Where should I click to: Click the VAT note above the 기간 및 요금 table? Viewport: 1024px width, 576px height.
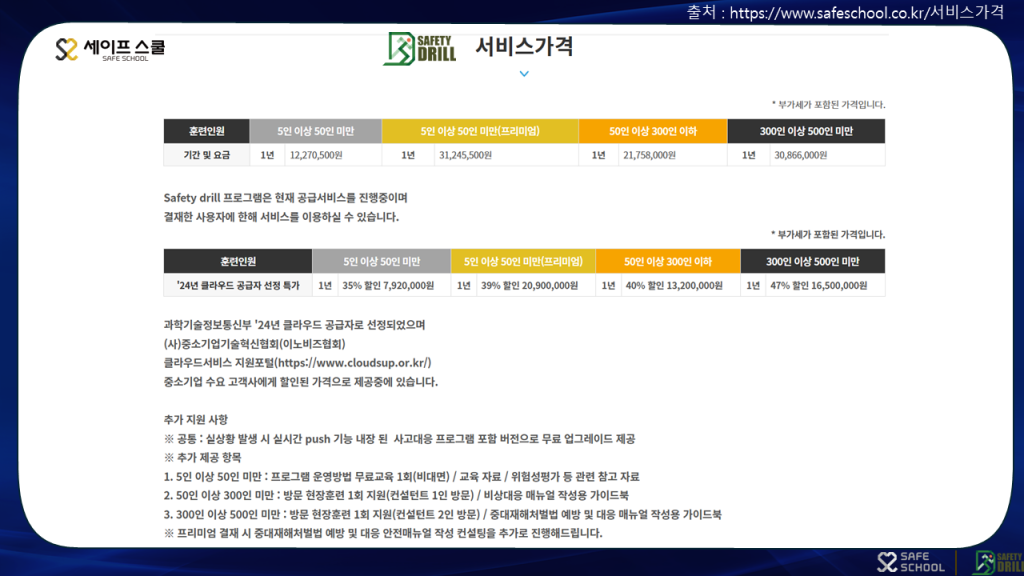click(828, 104)
